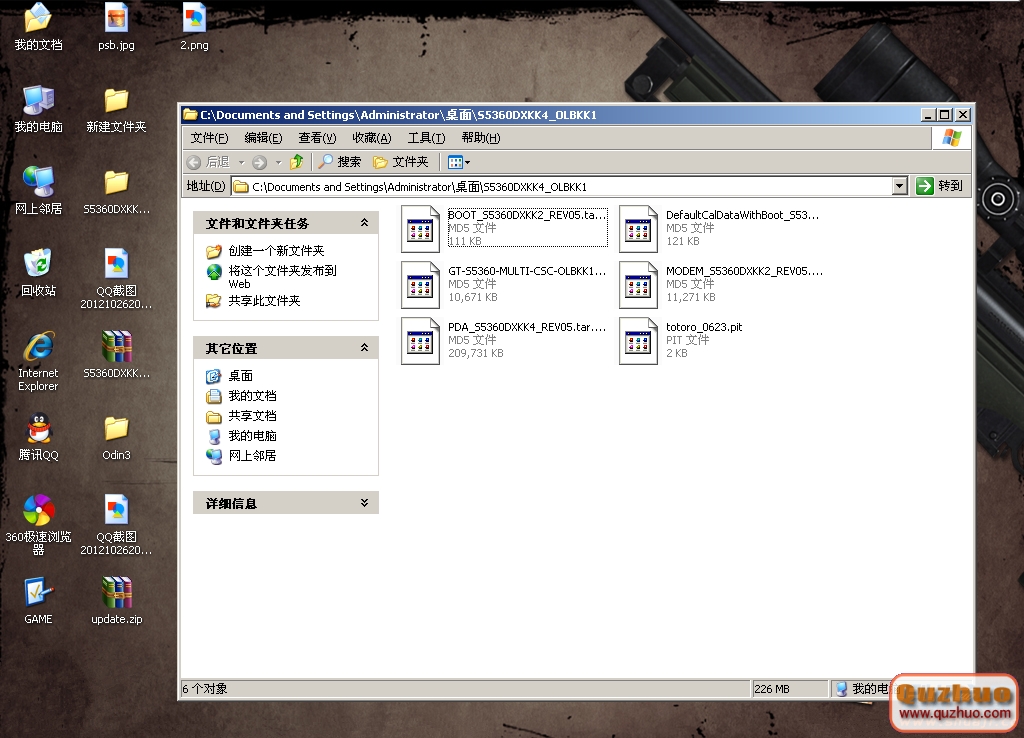Select the DefaultCalDataWithBoot file icon
Image resolution: width=1024 pixels, height=738 pixels.
(x=638, y=228)
